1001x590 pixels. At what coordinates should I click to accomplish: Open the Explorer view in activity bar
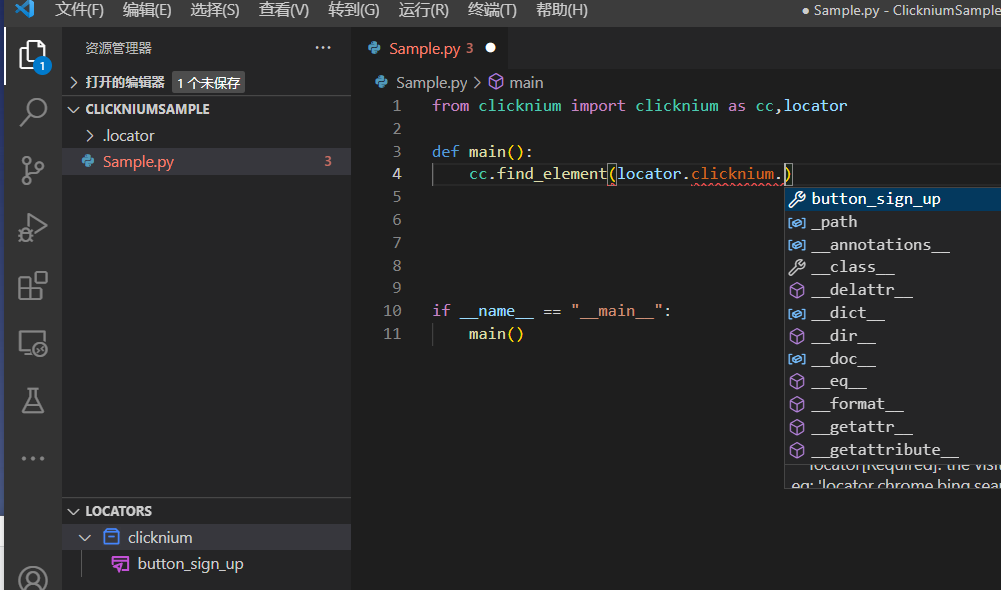point(33,56)
